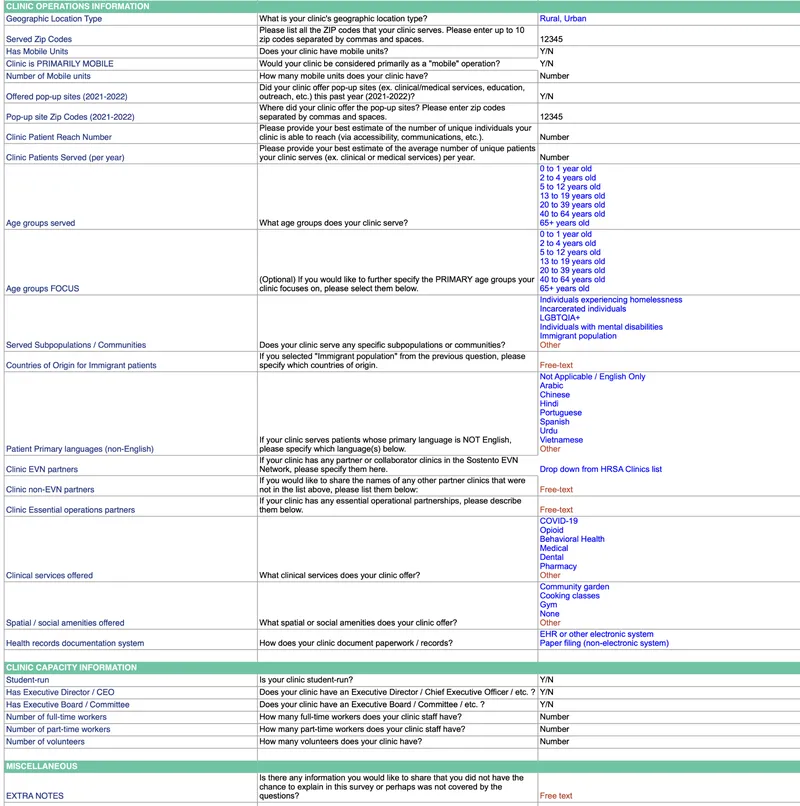The height and width of the screenshot is (806, 800).
Task: Click 'Offered pop-up sites (2021-2022)' label
Action: click(x=67, y=97)
